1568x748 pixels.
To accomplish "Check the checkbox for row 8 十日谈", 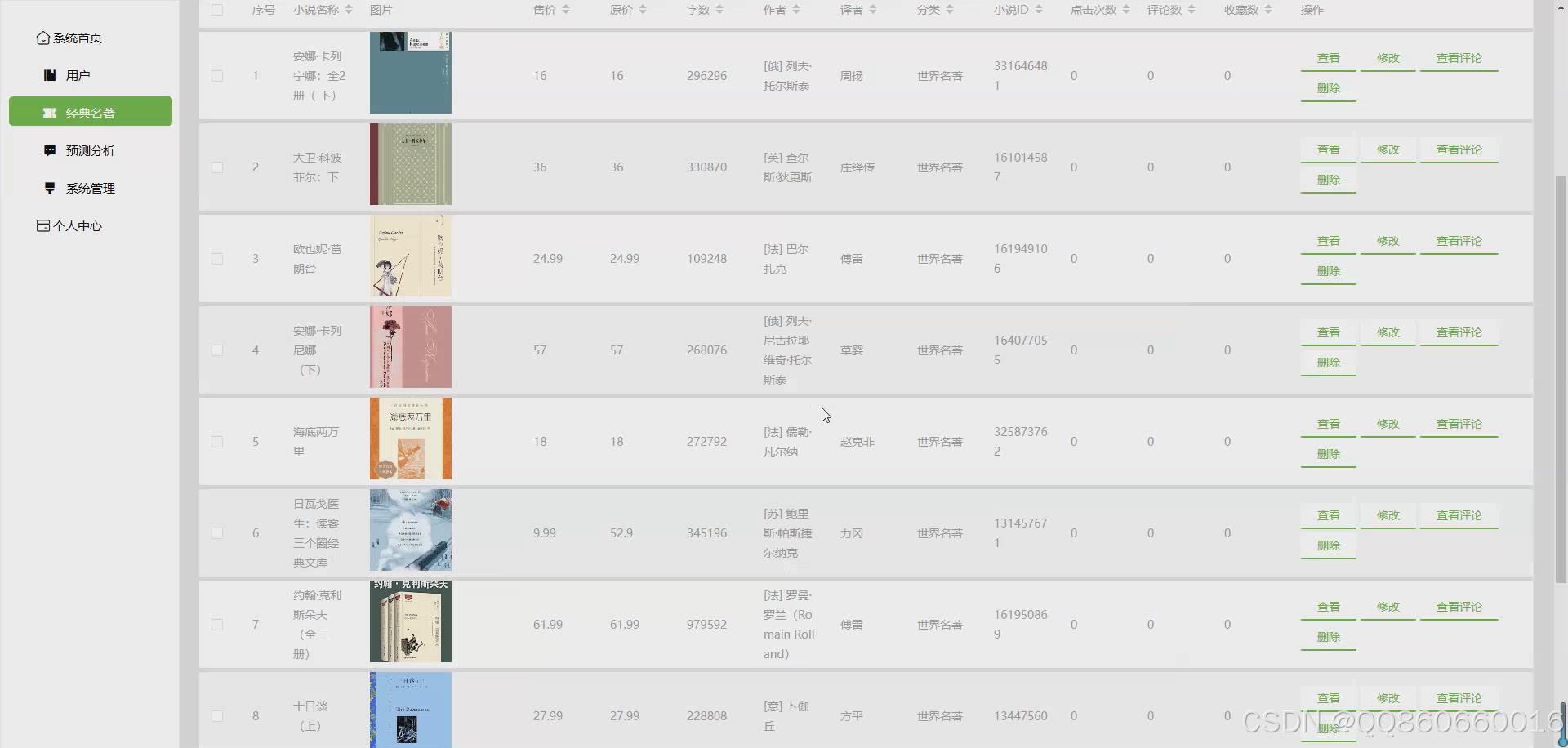I will click(x=217, y=716).
